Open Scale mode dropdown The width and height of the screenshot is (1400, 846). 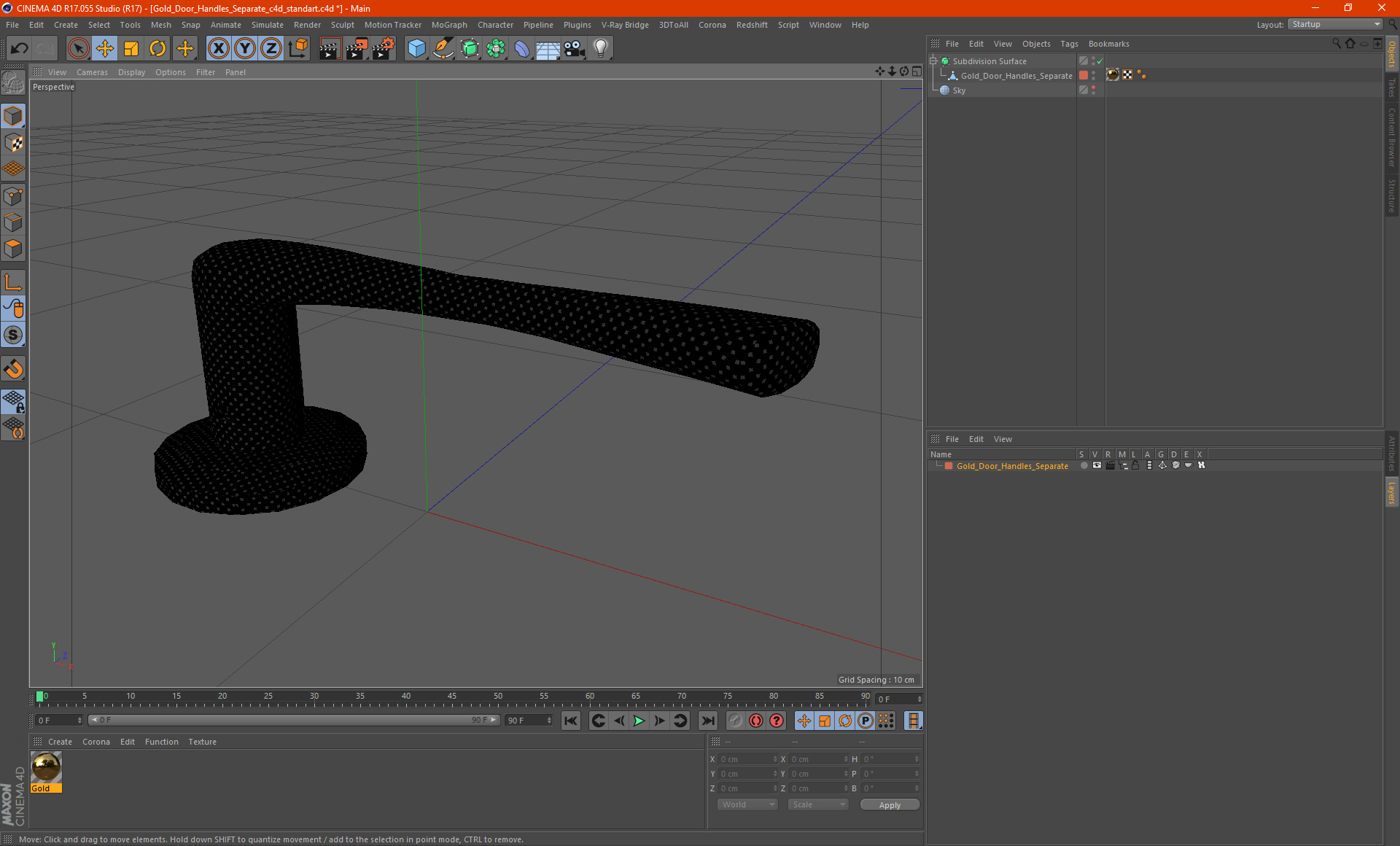click(x=818, y=804)
